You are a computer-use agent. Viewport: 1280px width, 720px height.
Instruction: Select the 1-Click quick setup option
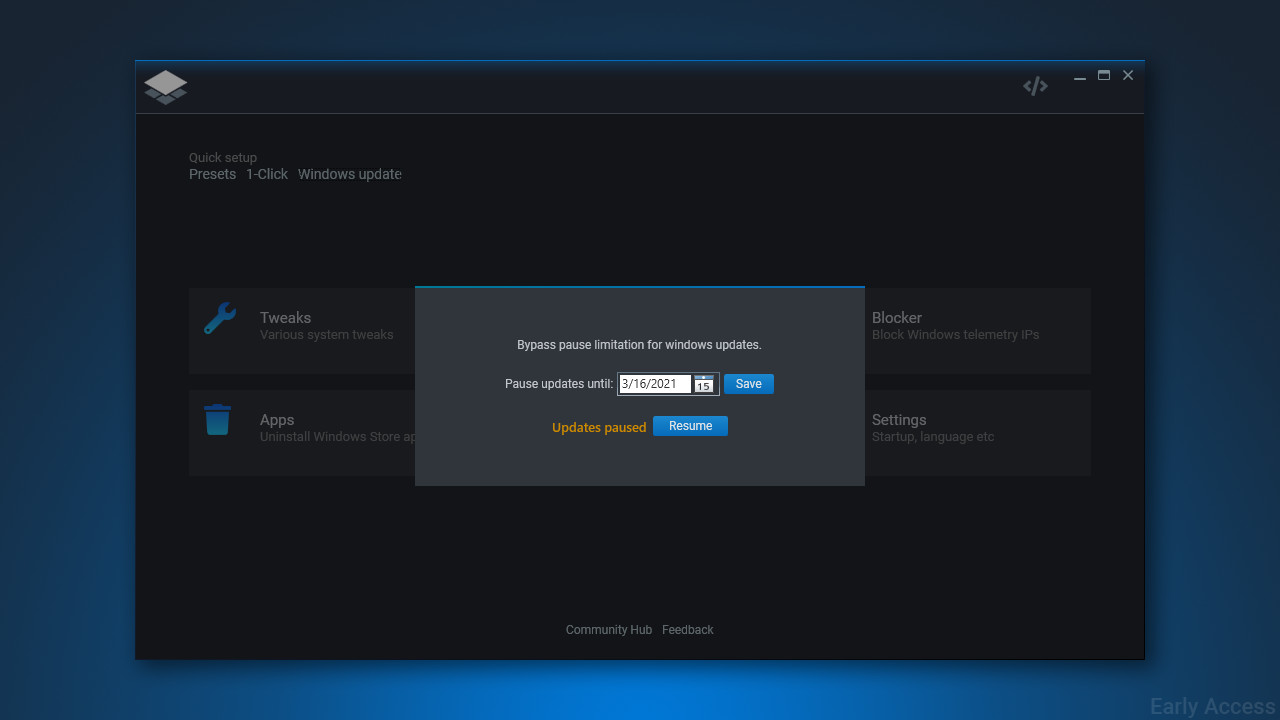[x=266, y=174]
